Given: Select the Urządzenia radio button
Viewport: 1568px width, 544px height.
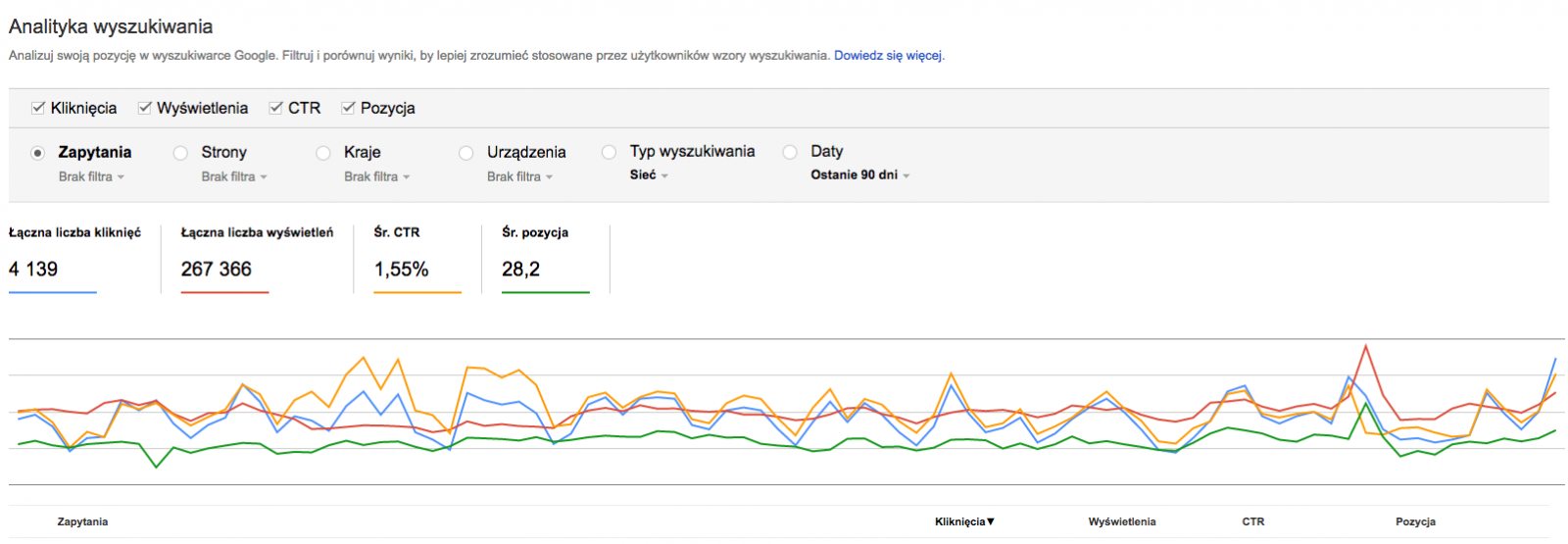Looking at the screenshot, I should tap(466, 153).
